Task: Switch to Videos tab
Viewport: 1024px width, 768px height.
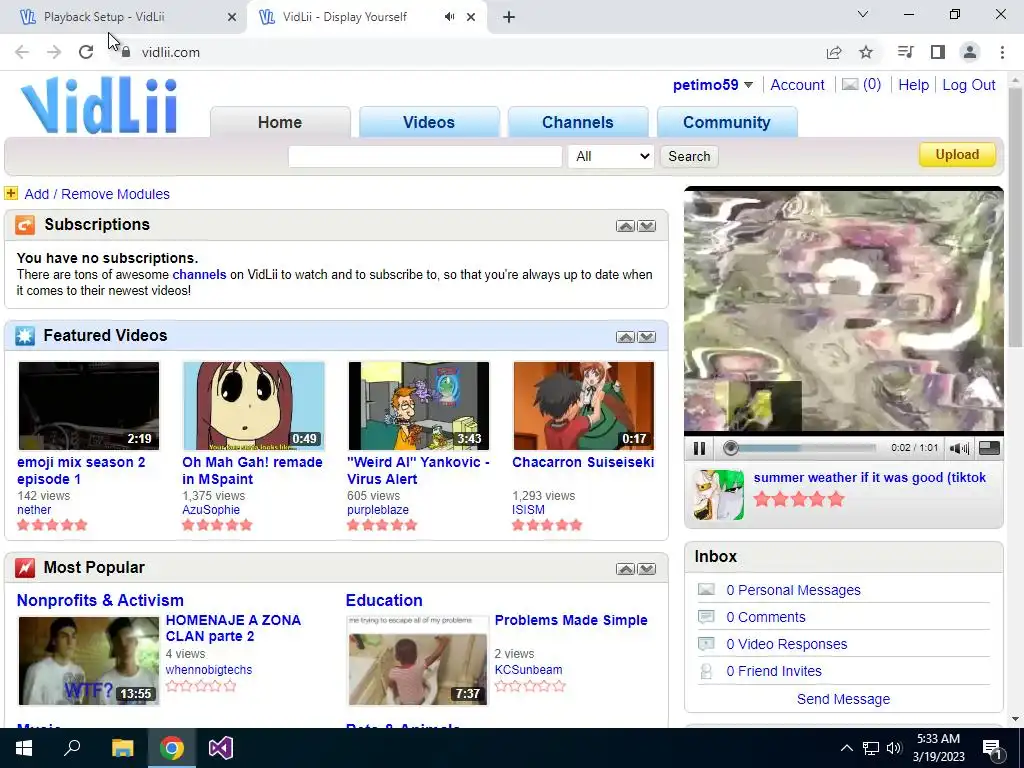Action: point(429,122)
